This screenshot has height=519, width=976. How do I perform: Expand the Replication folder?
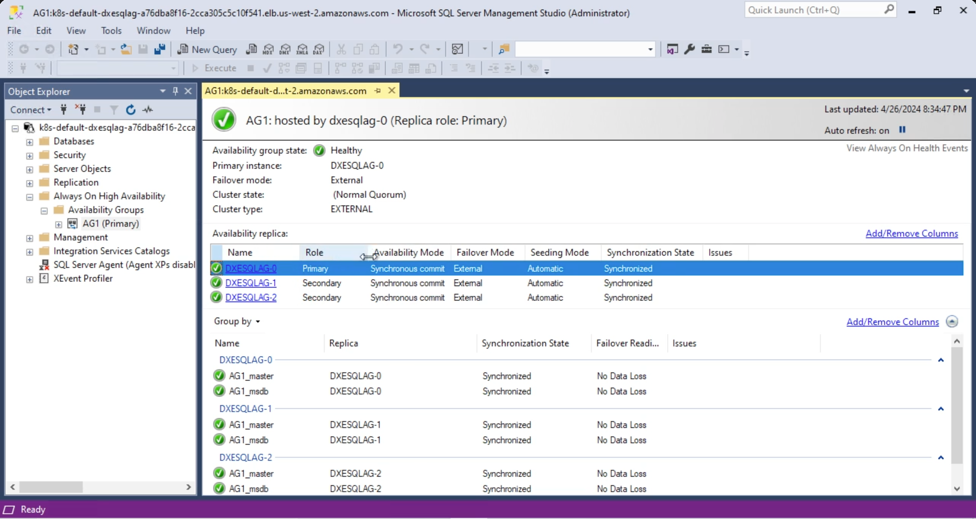[29, 183]
